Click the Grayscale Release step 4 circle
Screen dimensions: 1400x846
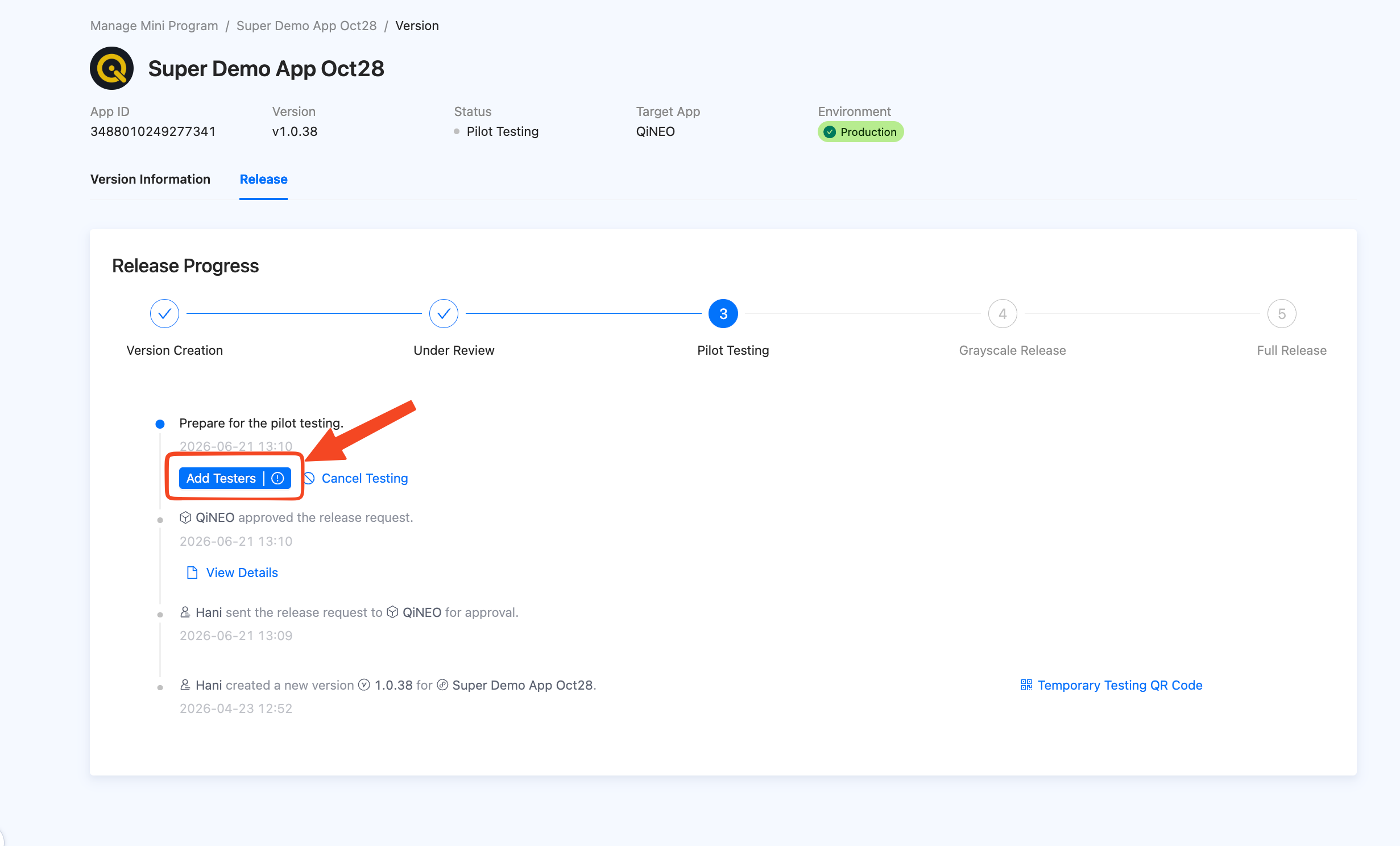tap(1003, 313)
